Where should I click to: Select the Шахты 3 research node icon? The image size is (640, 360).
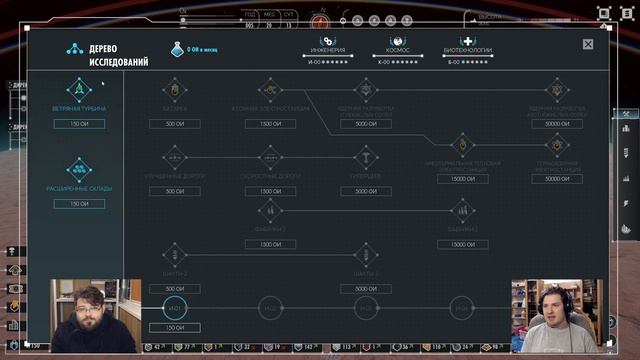tap(366, 255)
